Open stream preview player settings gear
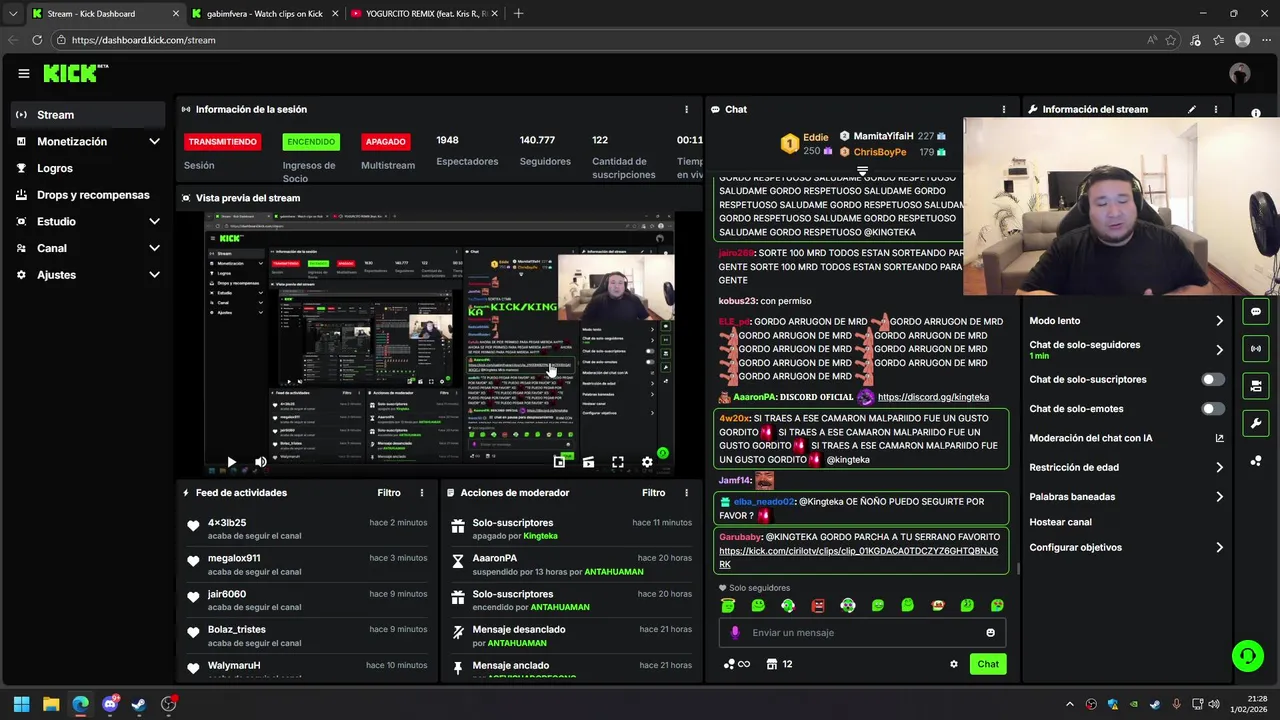The image size is (1280, 720). [647, 462]
